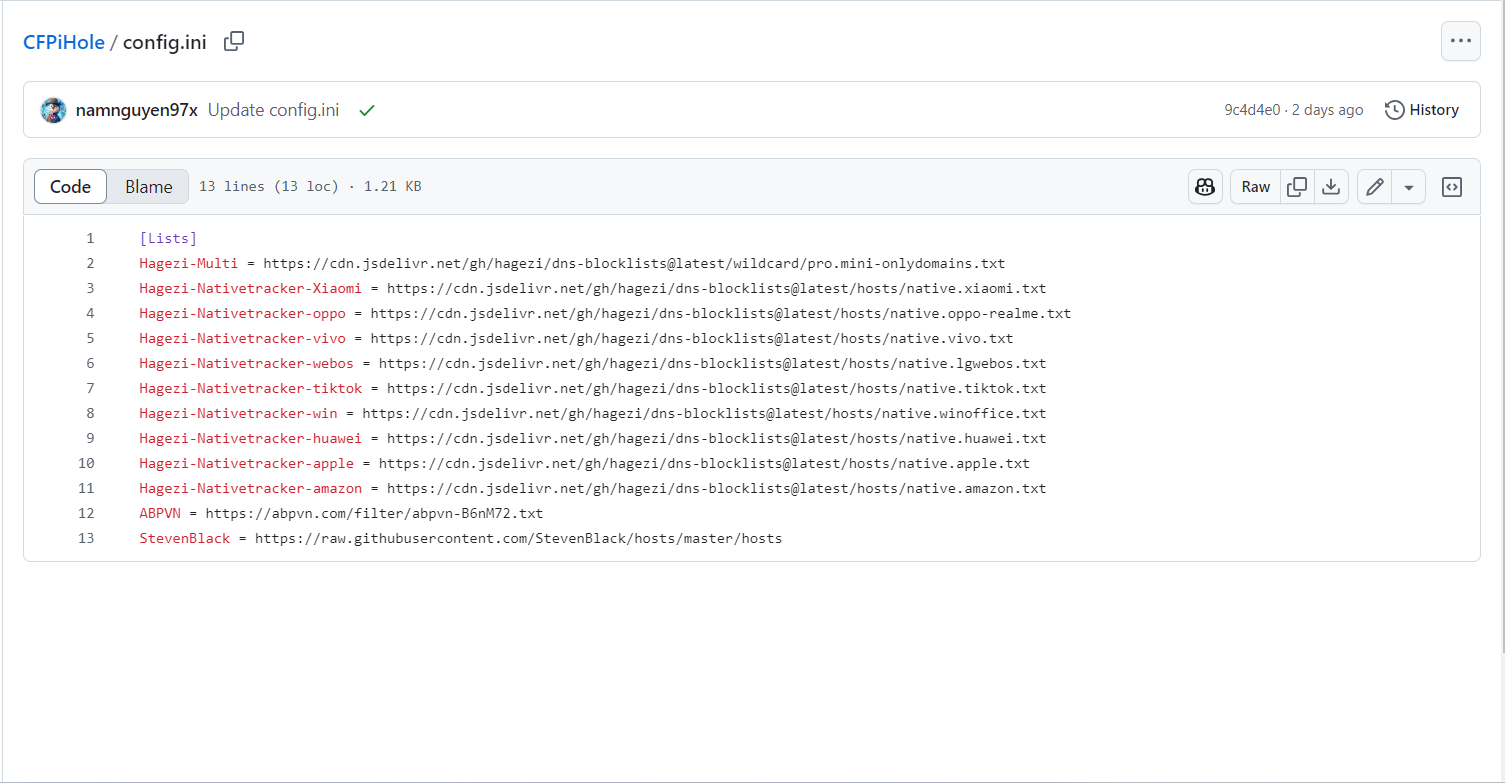Select line number 5
Viewport: 1505px width, 783px height.
pyautogui.click(x=90, y=338)
